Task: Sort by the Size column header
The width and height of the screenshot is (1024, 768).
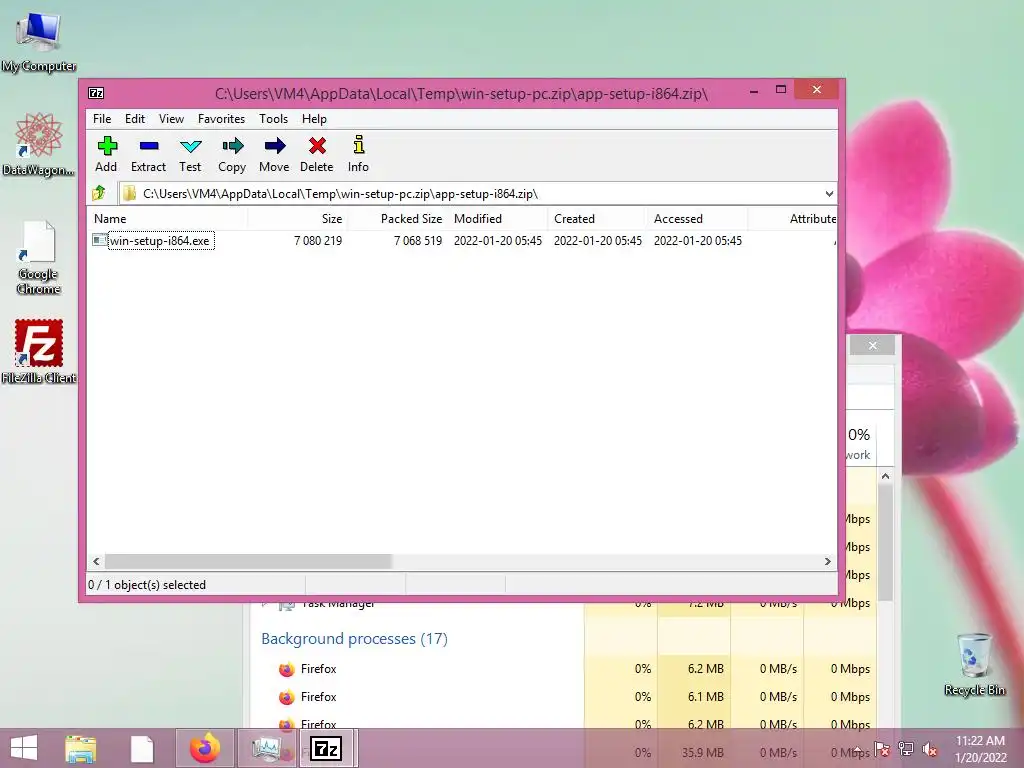Action: (x=297, y=219)
